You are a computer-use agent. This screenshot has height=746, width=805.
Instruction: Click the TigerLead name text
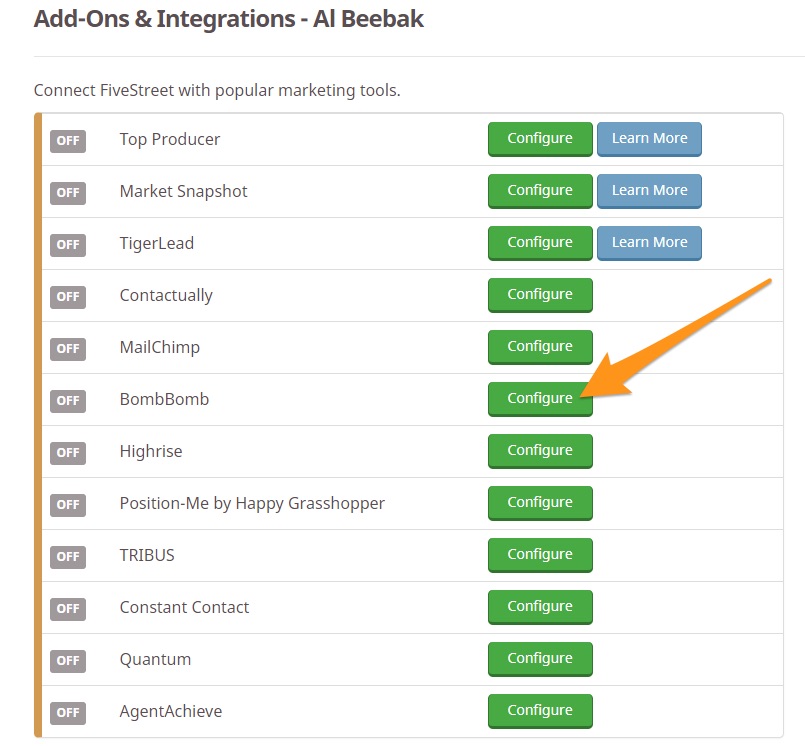pyautogui.click(x=157, y=243)
